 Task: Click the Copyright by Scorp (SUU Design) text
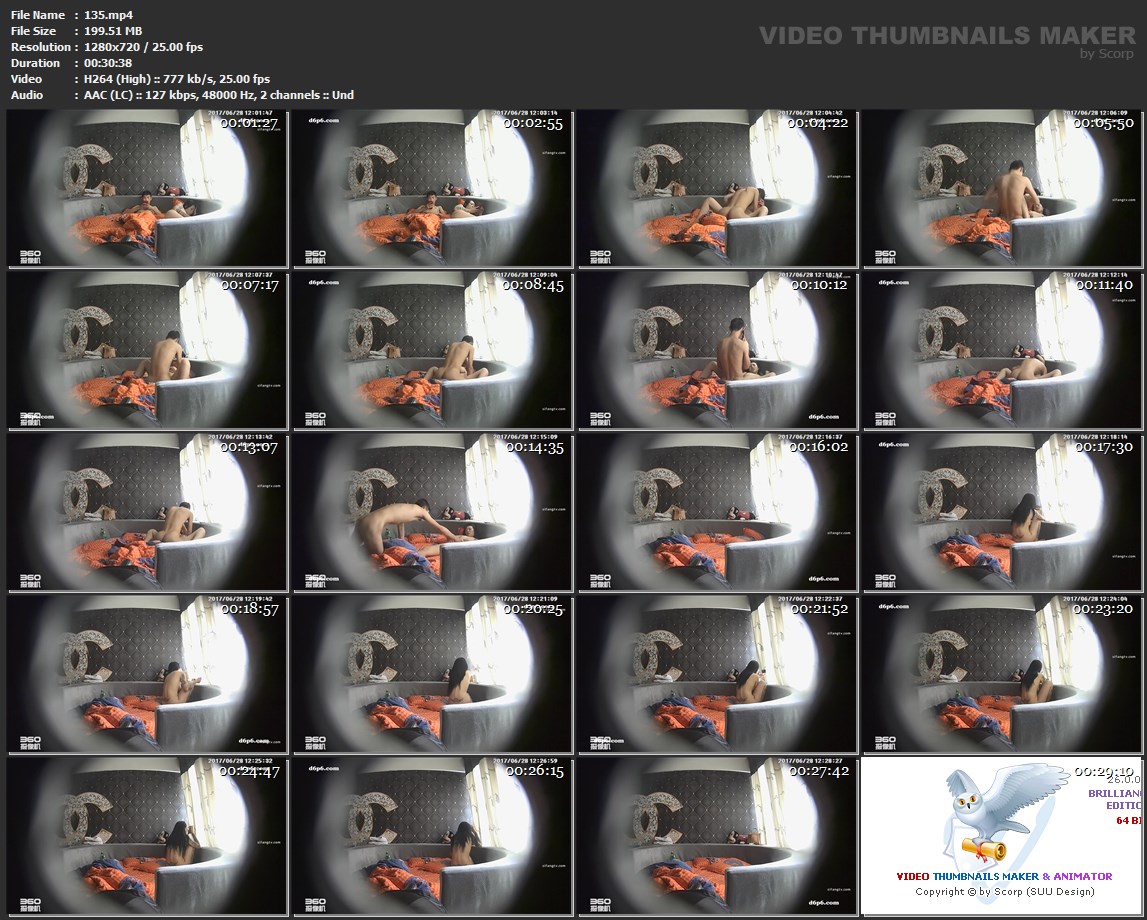pos(1004,891)
